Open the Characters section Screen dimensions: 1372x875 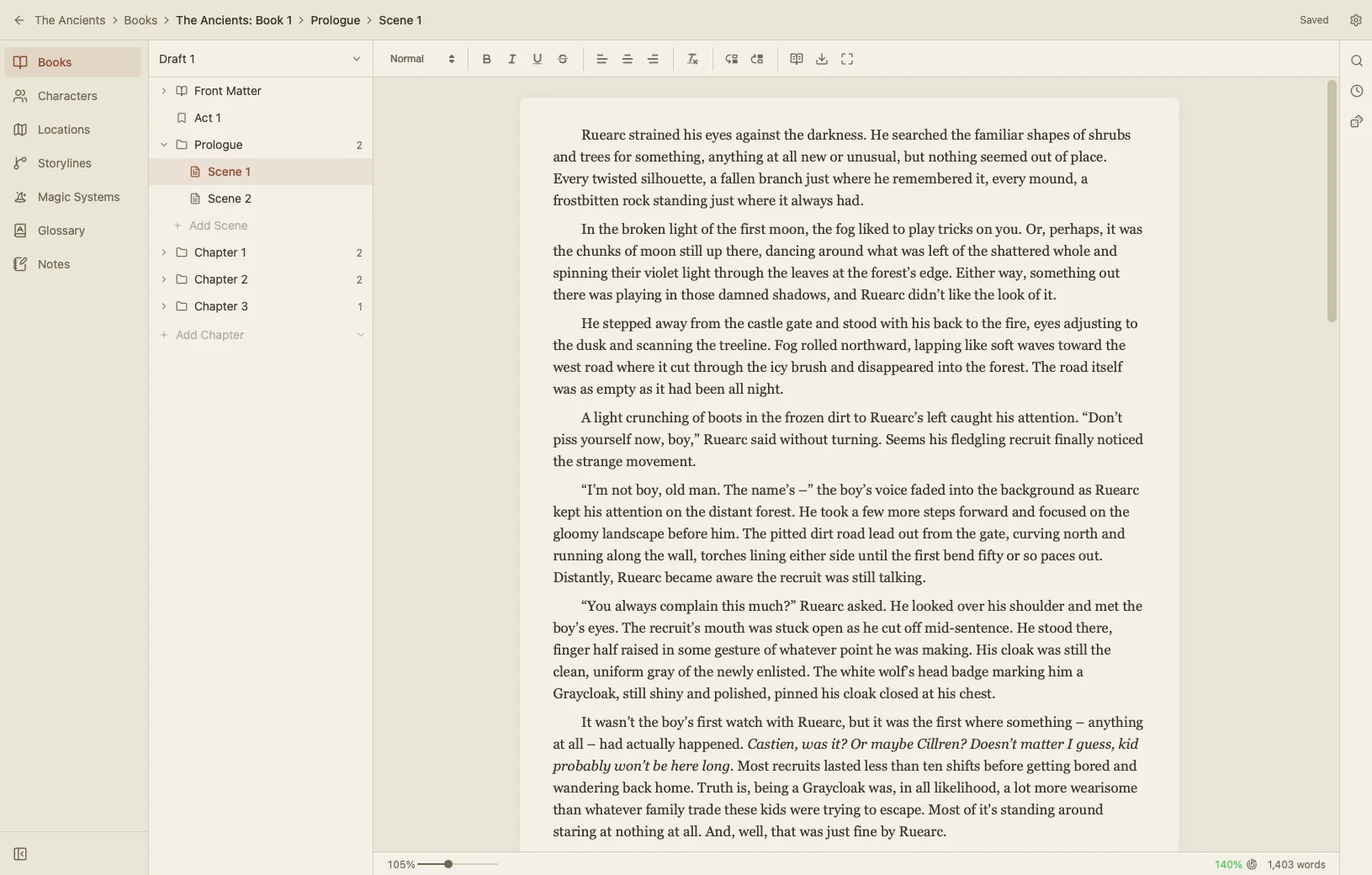tap(72, 96)
